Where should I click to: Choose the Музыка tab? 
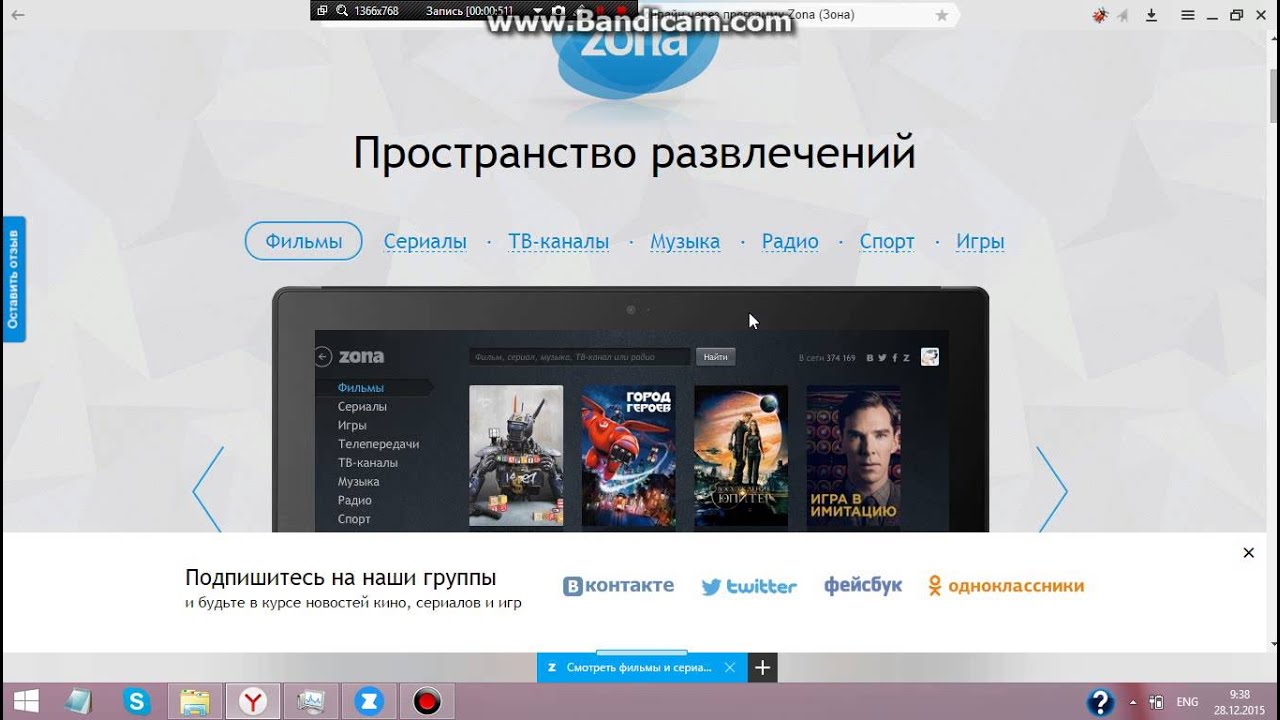pos(685,241)
